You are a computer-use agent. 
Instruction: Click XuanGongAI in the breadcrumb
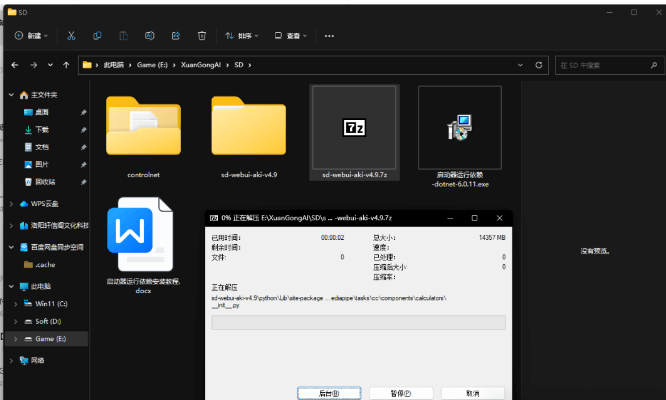201,65
